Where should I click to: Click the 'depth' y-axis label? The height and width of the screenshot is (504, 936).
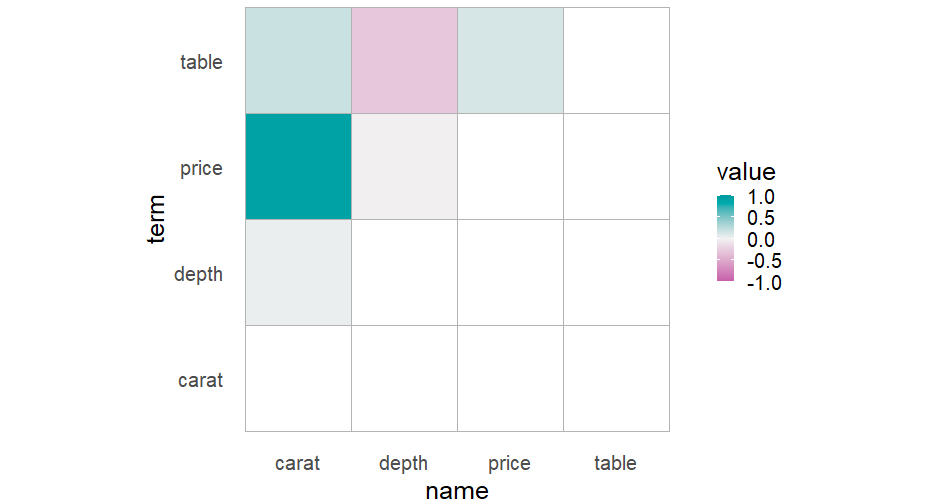(x=198, y=274)
